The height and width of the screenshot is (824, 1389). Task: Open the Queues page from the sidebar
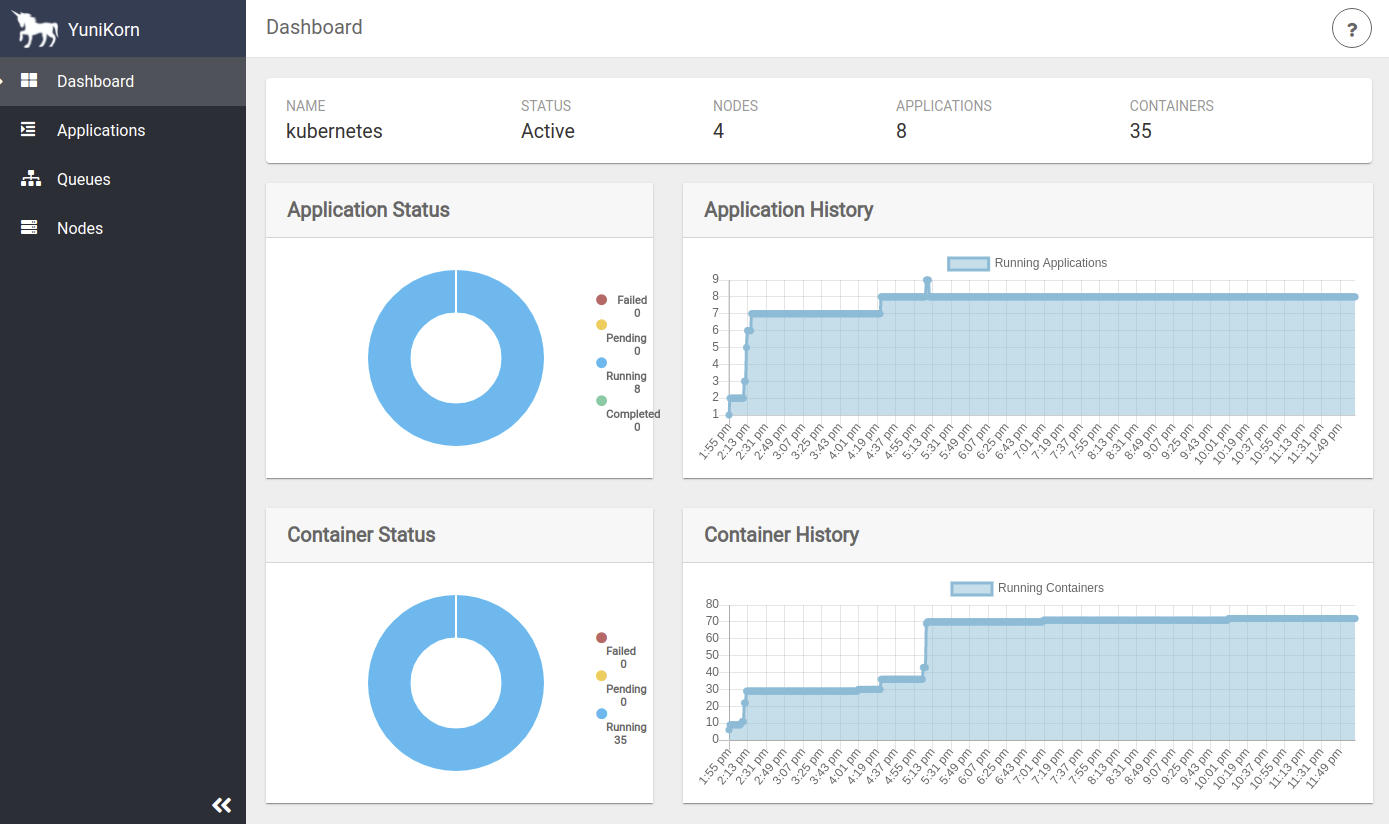tap(83, 179)
